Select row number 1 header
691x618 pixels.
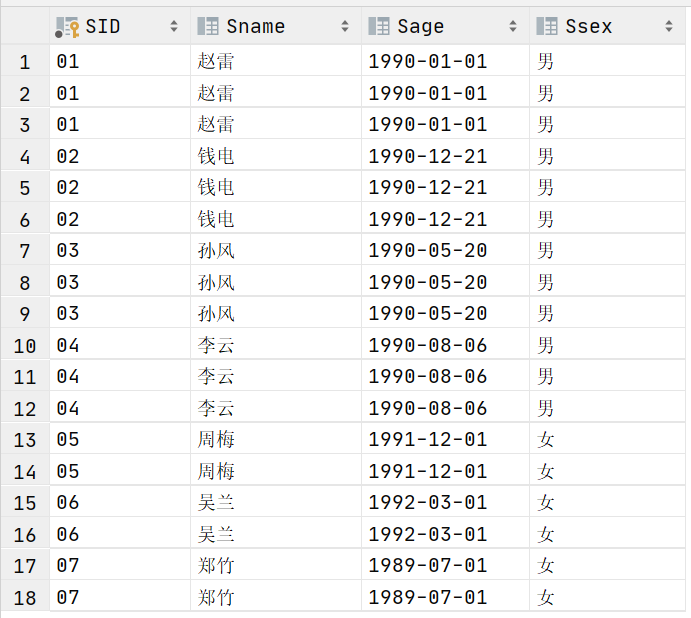point(25,61)
